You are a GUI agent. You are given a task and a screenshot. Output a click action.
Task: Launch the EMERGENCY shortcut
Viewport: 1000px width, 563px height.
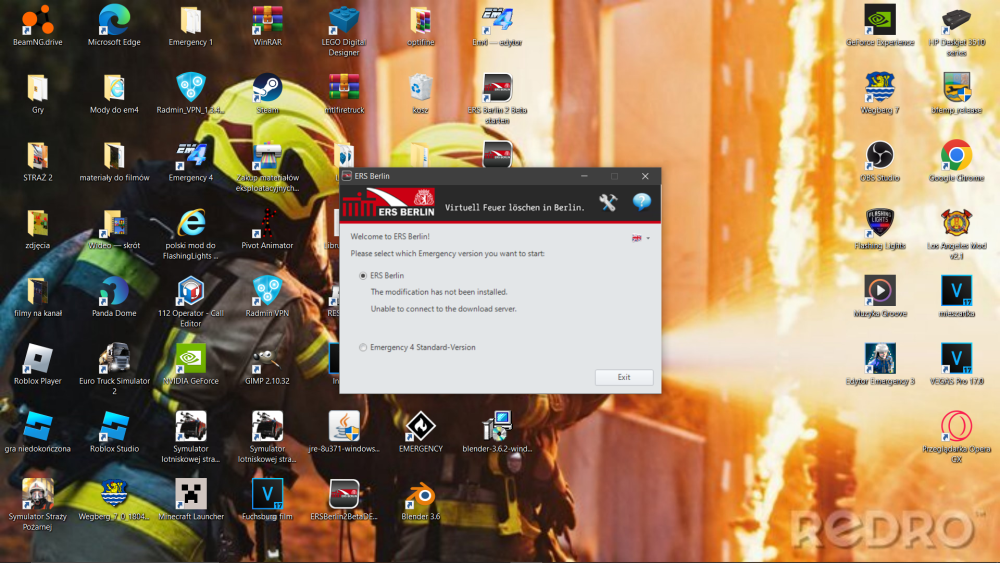[x=420, y=432]
